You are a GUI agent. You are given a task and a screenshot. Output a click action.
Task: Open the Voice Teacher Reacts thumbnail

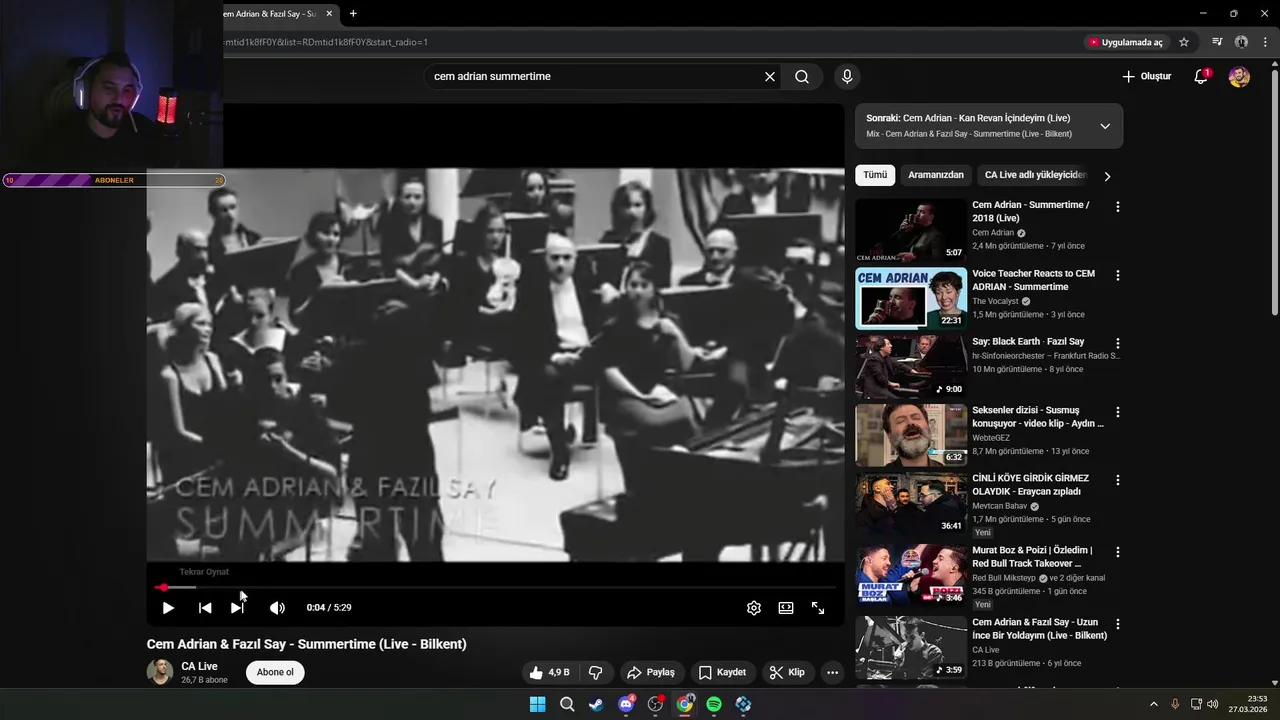(911, 298)
